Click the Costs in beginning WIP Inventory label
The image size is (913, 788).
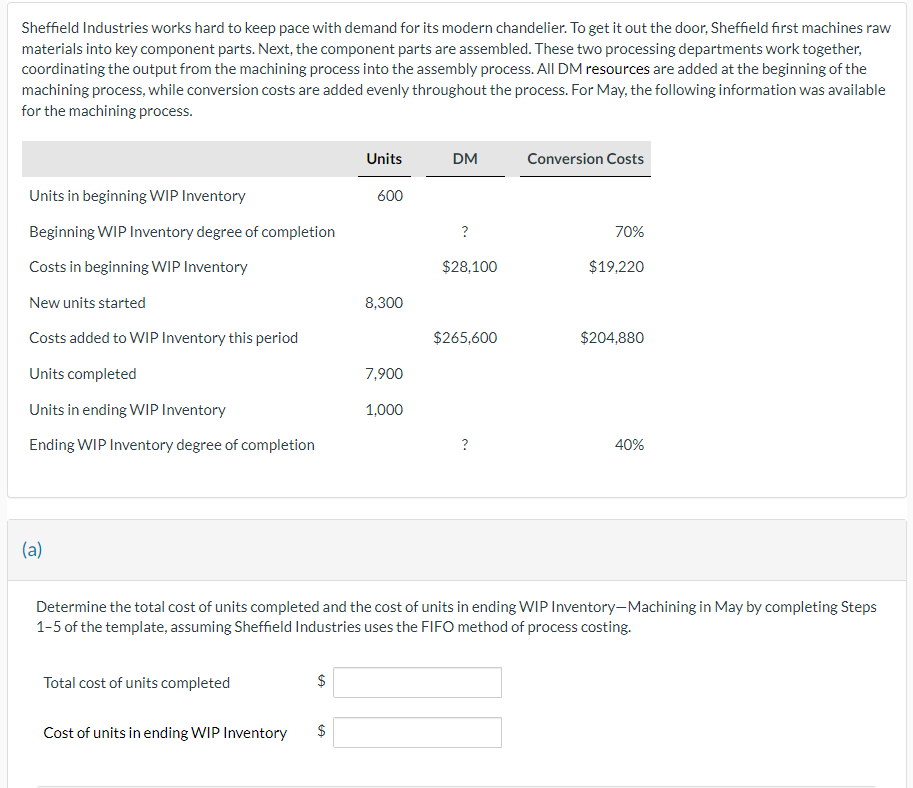[139, 267]
